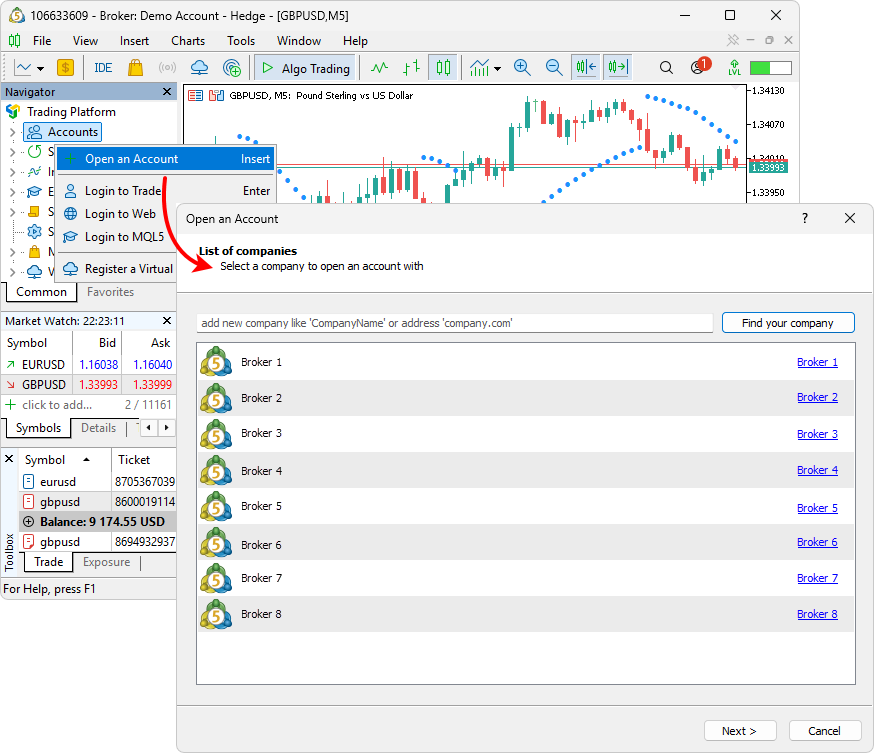The image size is (874, 753).
Task: Open the notifications icon with red badge
Action: [x=700, y=66]
